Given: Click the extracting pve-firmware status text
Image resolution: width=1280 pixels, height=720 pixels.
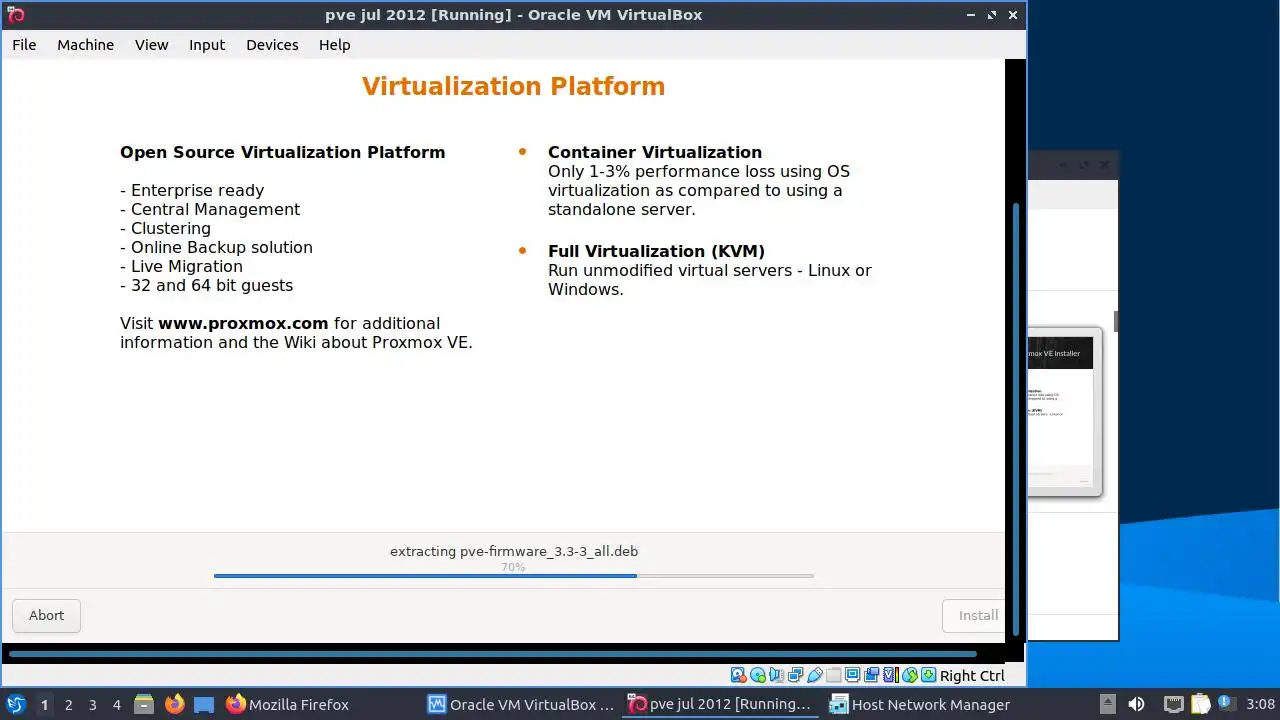Looking at the screenshot, I should tap(514, 551).
